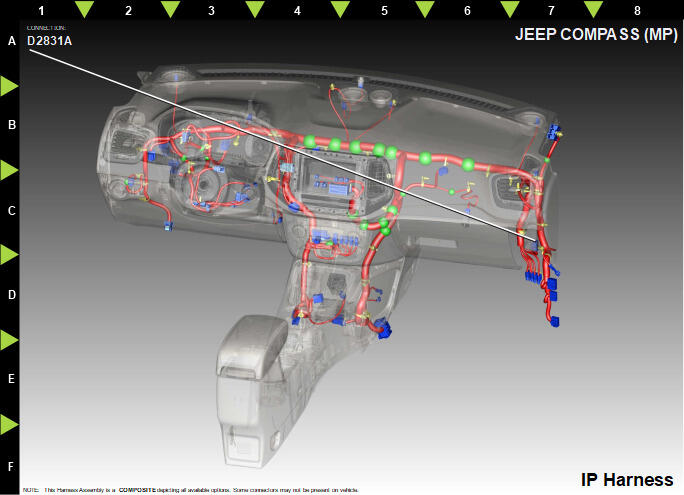
Task: Select the green marker between columns 7 and 8
Action: (x=594, y=10)
